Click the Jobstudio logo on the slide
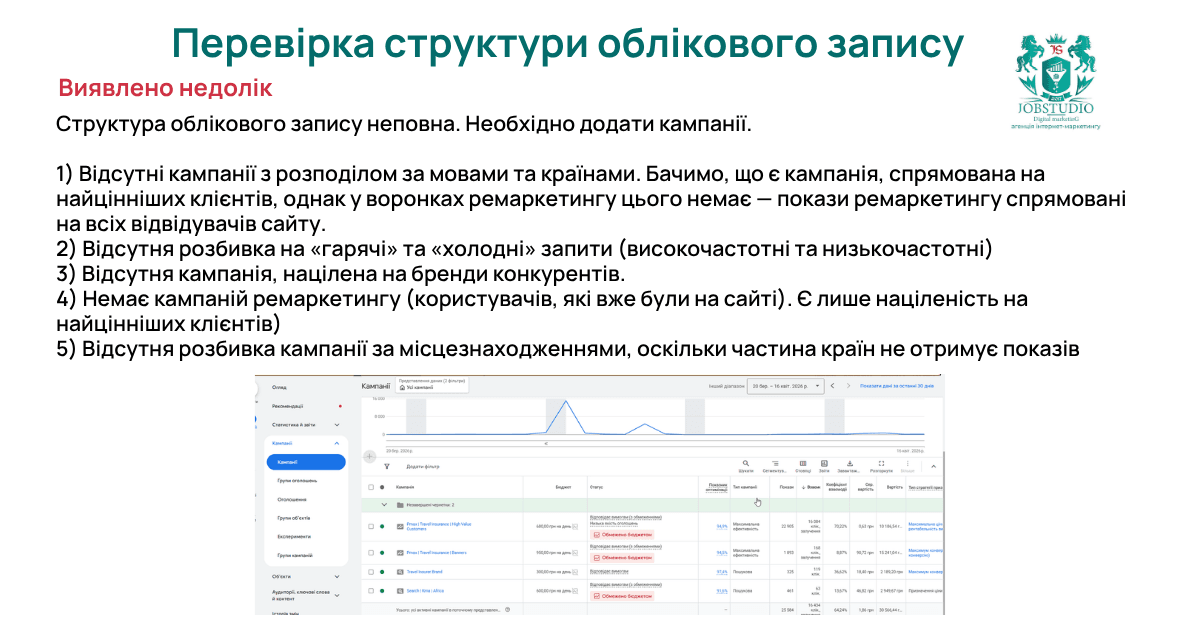Viewport: 1200px width, 628px height. click(1056, 82)
